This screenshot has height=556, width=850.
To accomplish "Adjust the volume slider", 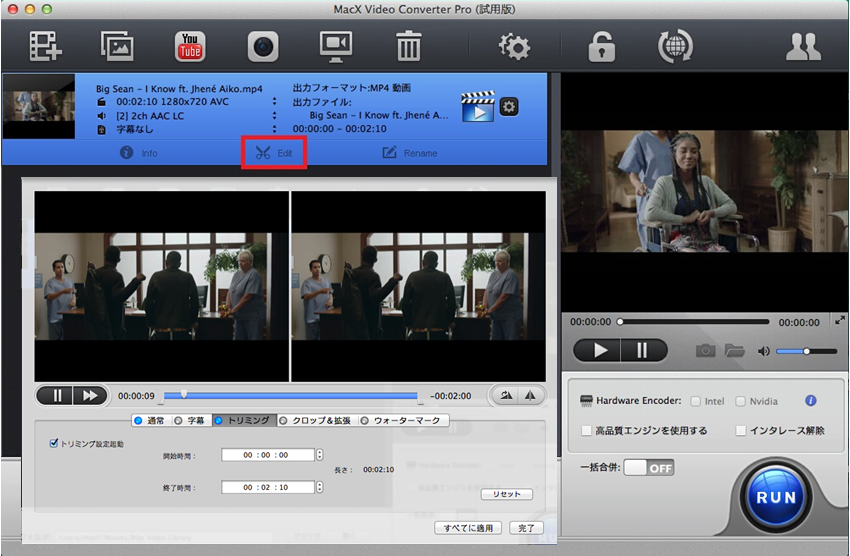I will [807, 351].
